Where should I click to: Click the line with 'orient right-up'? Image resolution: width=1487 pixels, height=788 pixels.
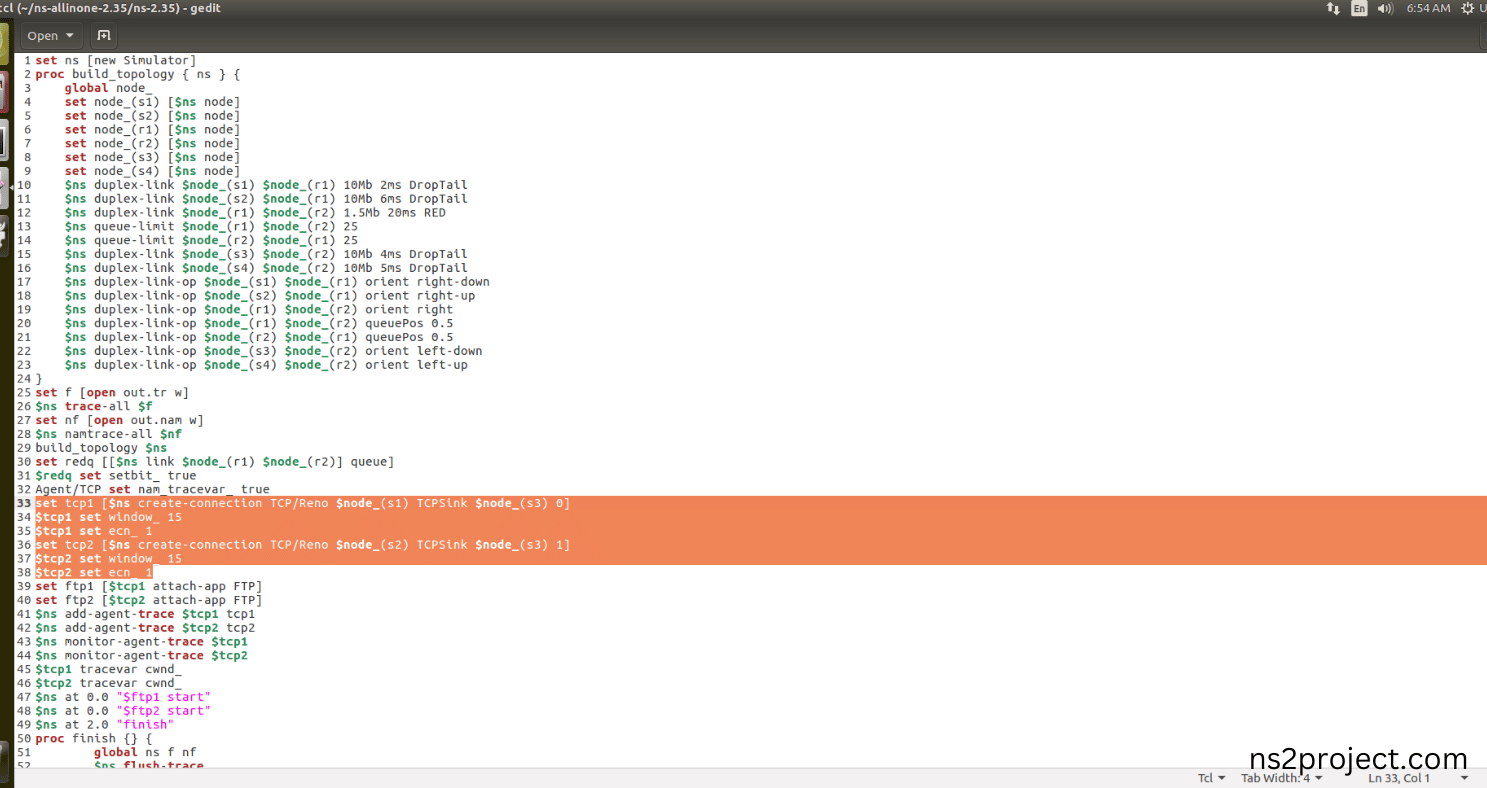(270, 295)
